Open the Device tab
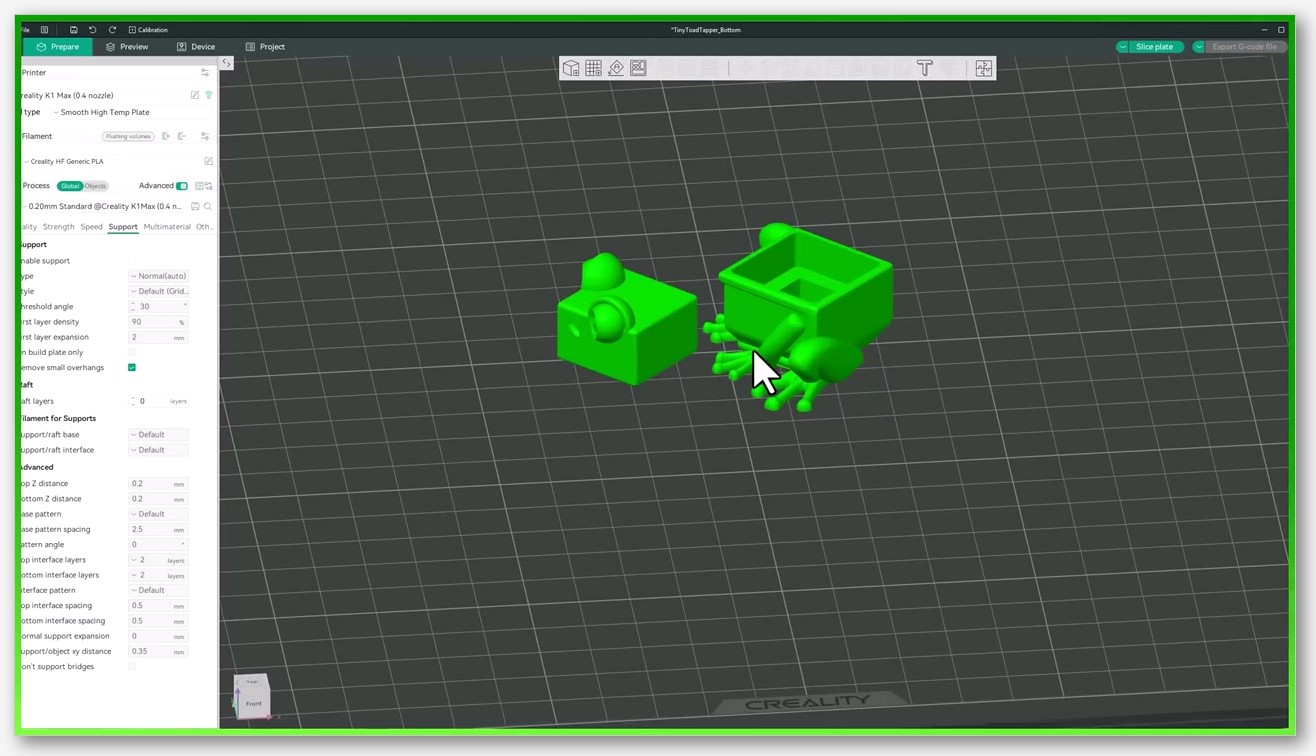 click(196, 47)
